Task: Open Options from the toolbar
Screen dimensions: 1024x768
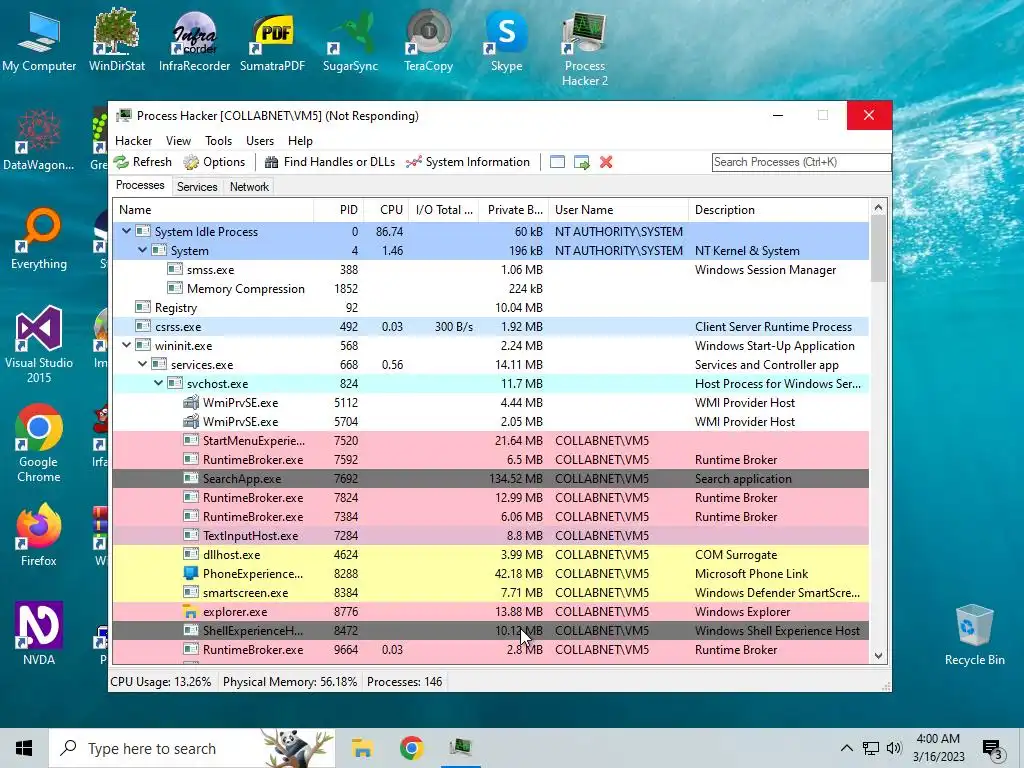Action: coord(214,162)
